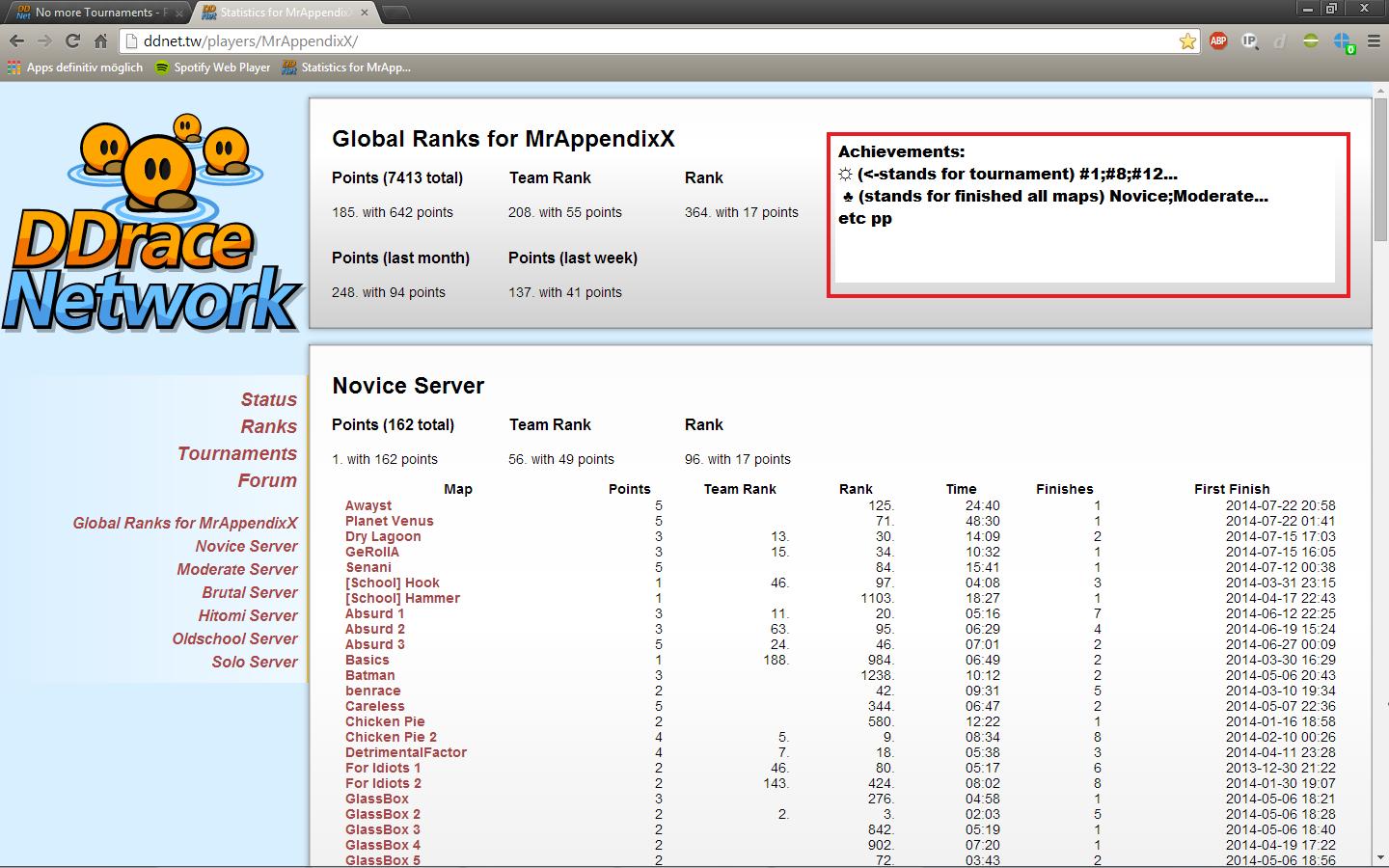Click the address bar URL field

(656, 41)
